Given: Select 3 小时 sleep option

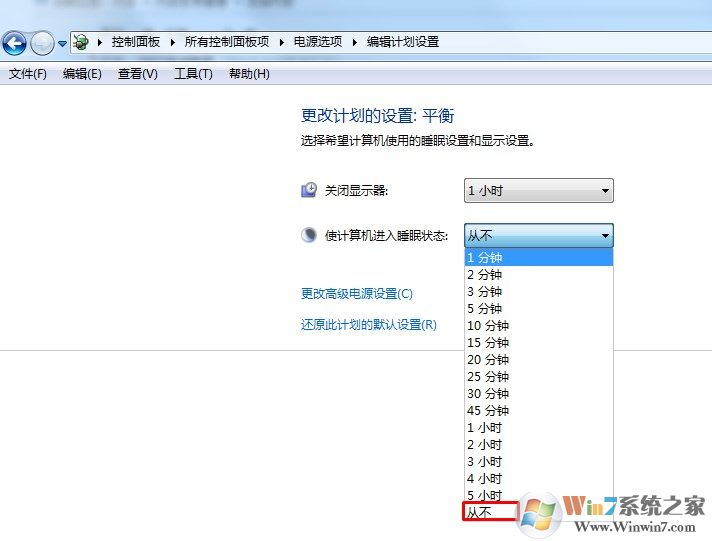Looking at the screenshot, I should [539, 462].
